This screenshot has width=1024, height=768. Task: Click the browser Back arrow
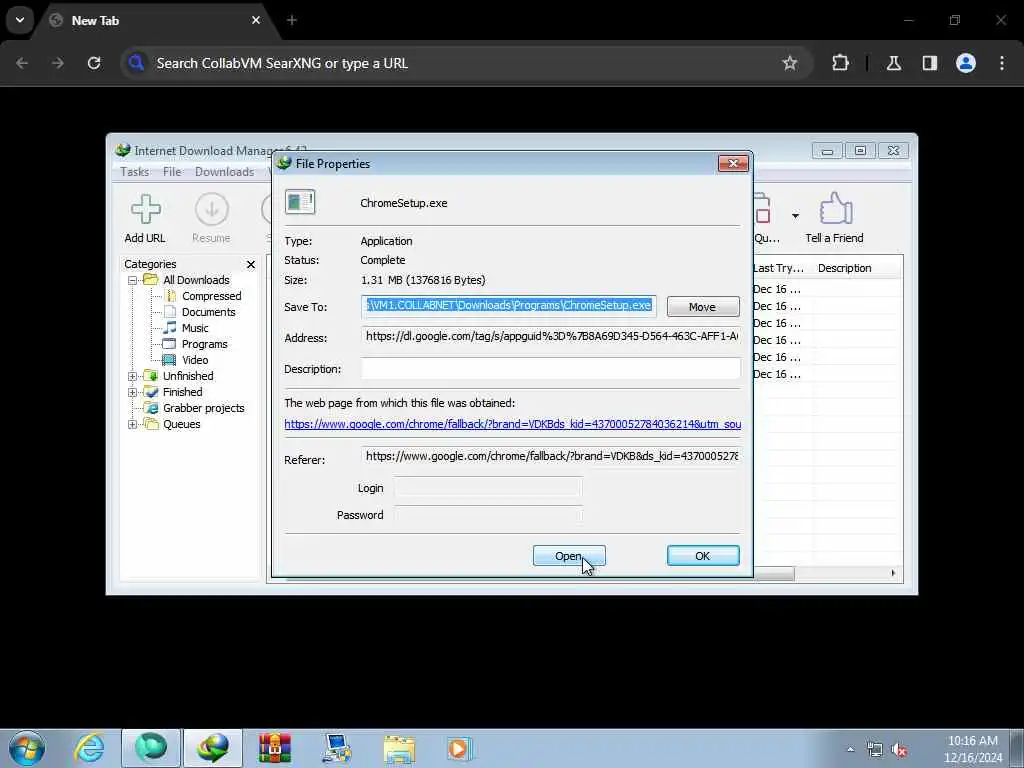(x=22, y=63)
